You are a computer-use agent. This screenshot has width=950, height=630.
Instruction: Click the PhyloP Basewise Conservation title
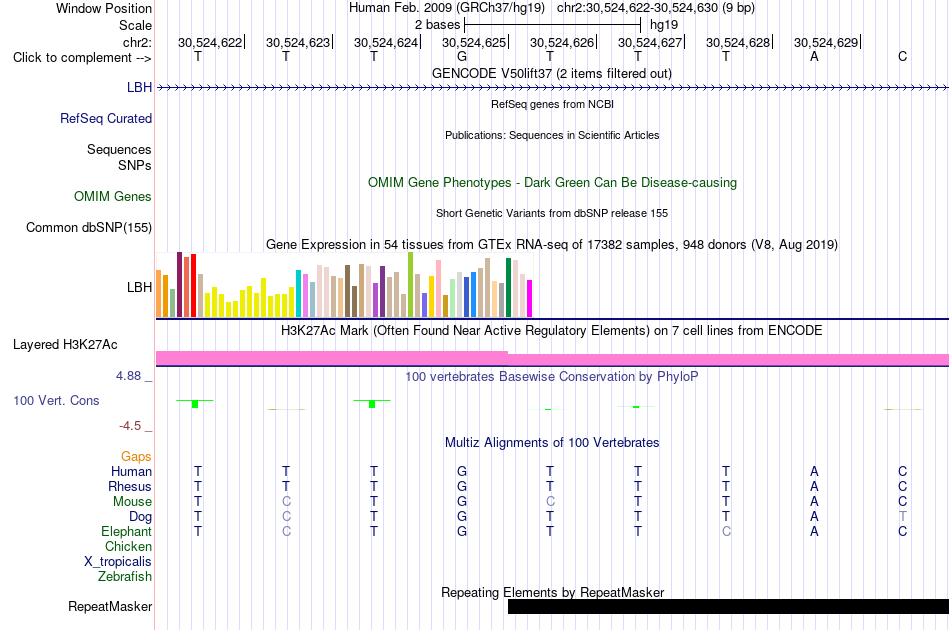[x=552, y=377]
